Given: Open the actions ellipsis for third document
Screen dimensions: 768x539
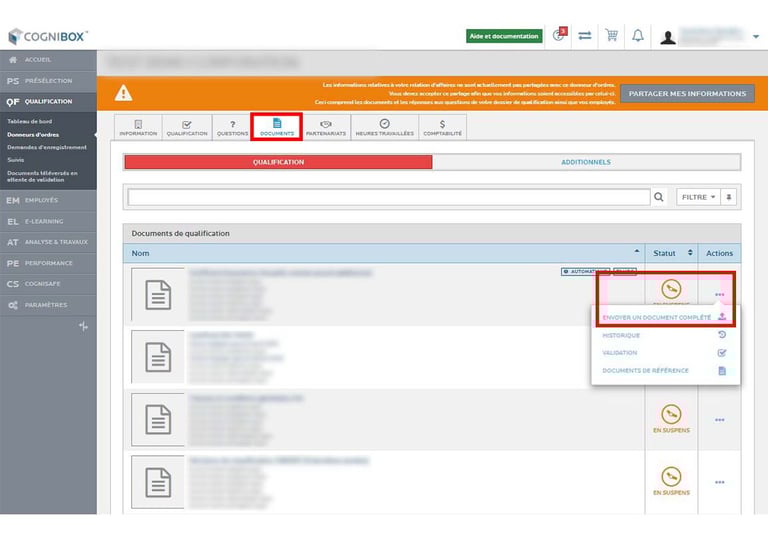Looking at the screenshot, I should tap(719, 420).
